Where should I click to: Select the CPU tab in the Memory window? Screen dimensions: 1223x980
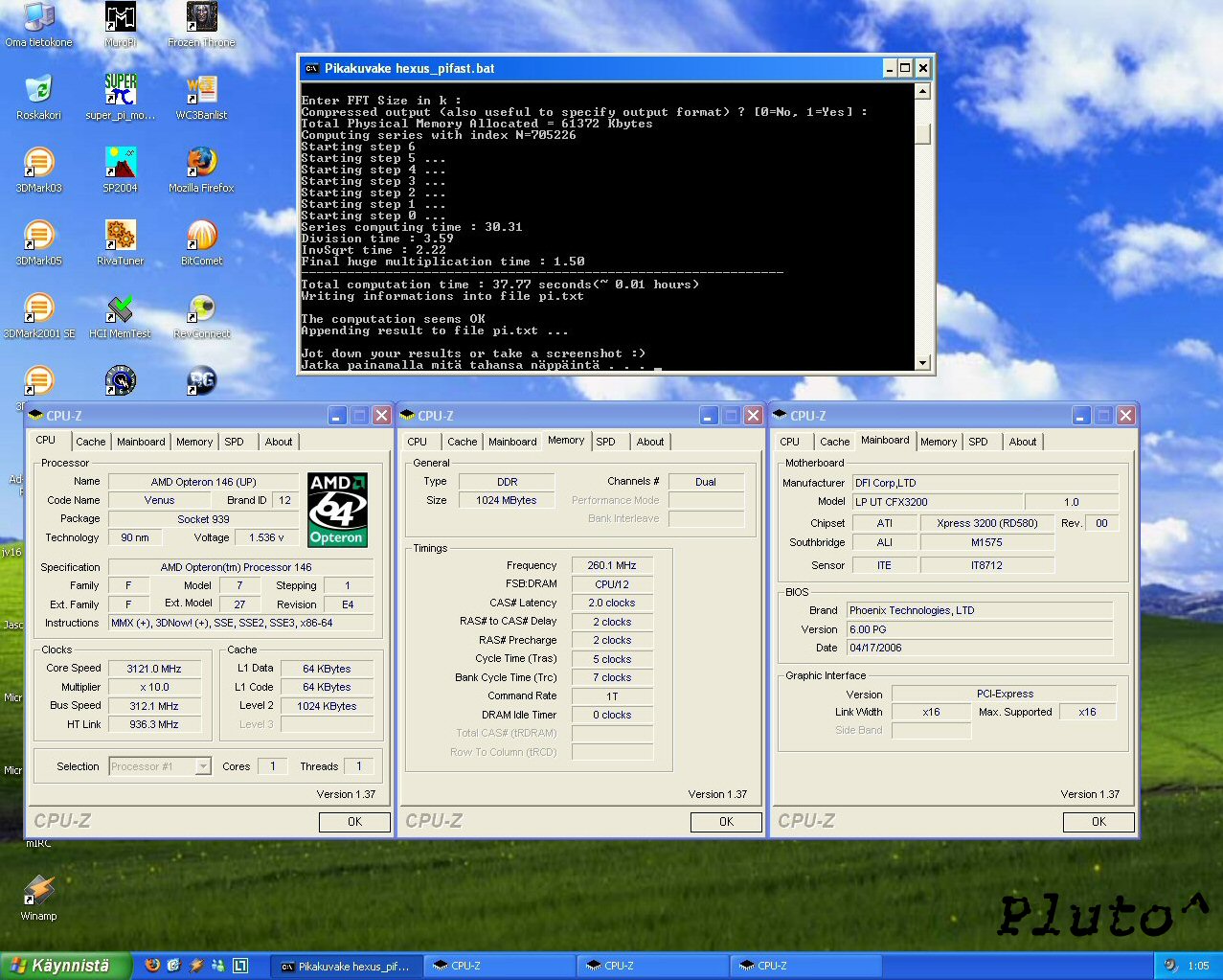418,442
